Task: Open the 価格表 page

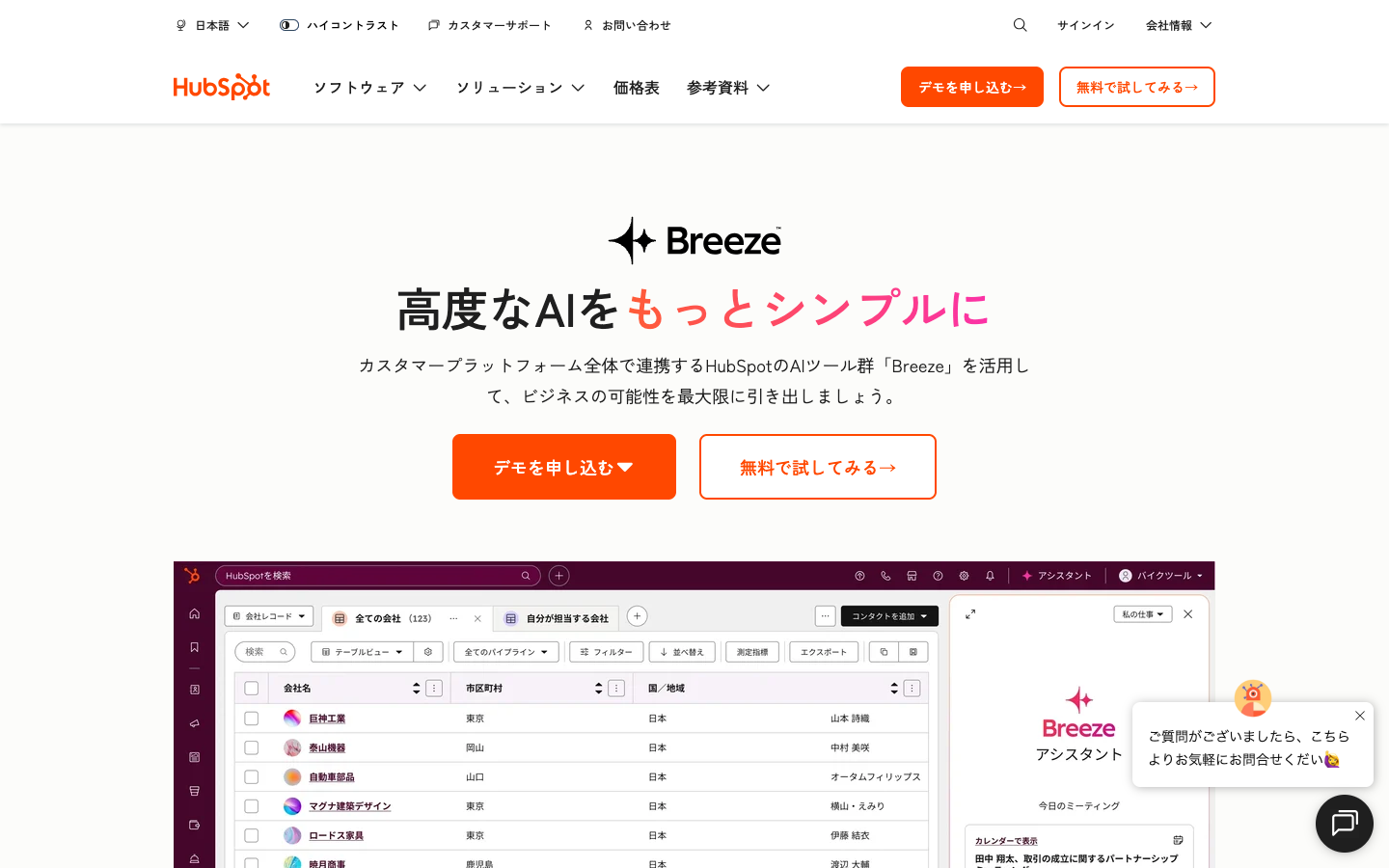Action: (x=636, y=88)
